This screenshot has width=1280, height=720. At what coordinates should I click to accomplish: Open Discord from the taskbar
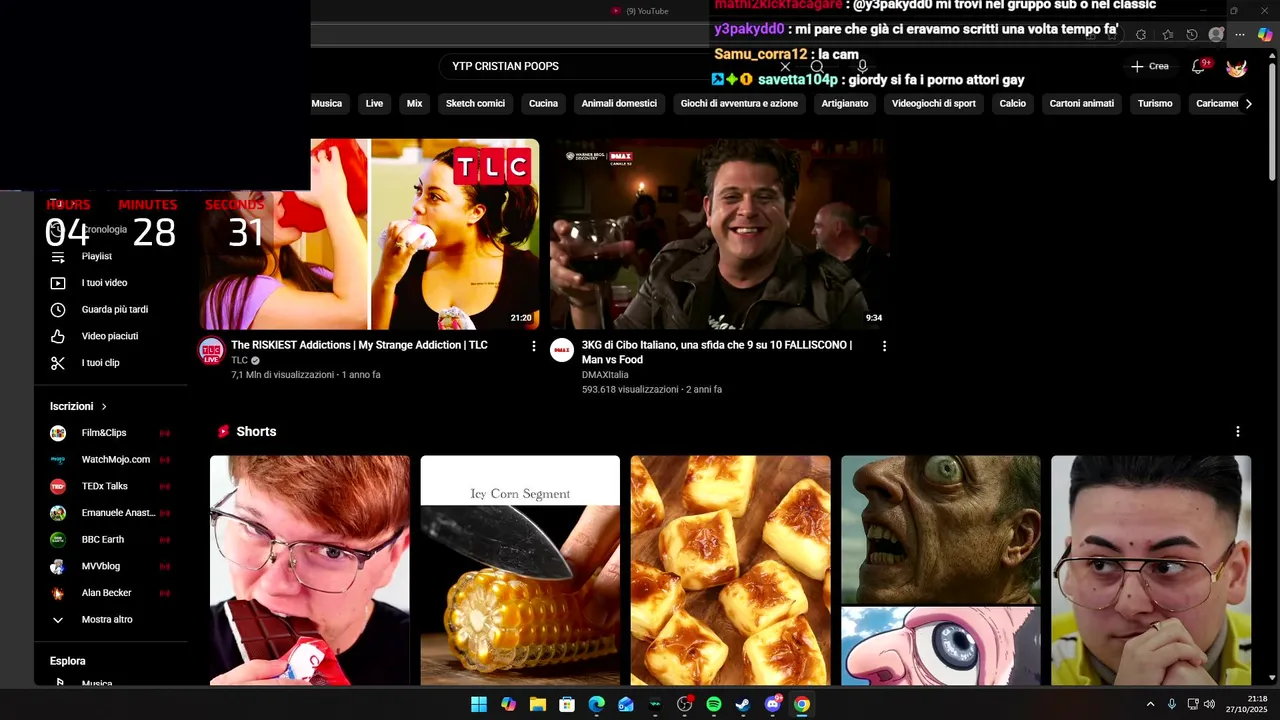click(x=772, y=704)
